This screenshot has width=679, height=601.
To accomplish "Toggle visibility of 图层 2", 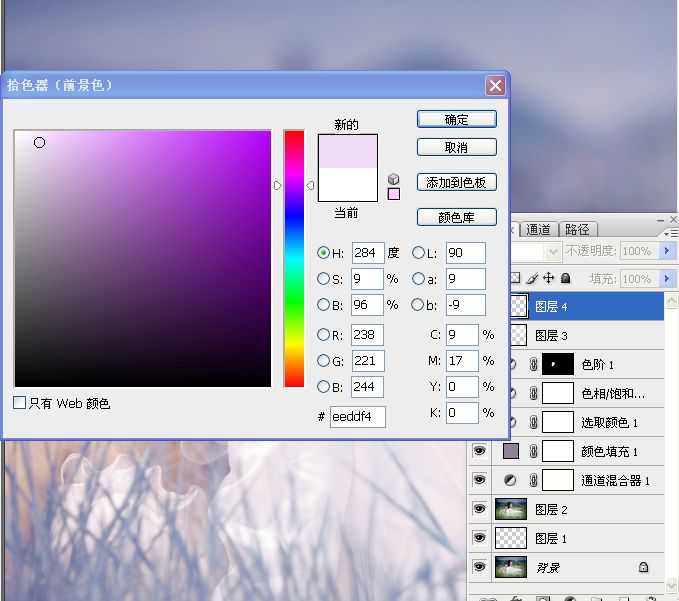I will [x=479, y=509].
